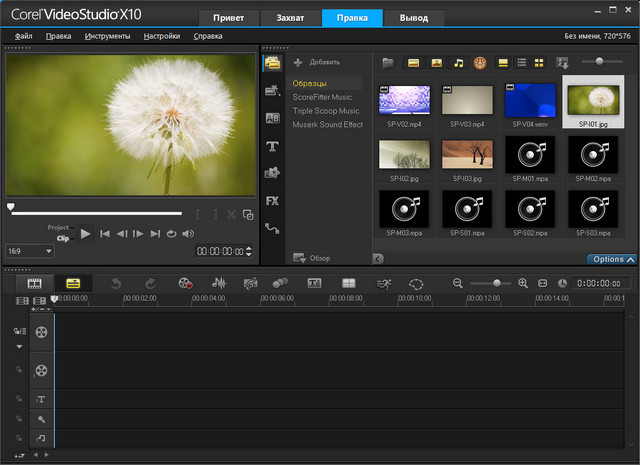Click the Обзор browse button
The width and height of the screenshot is (640, 465).
(312, 258)
